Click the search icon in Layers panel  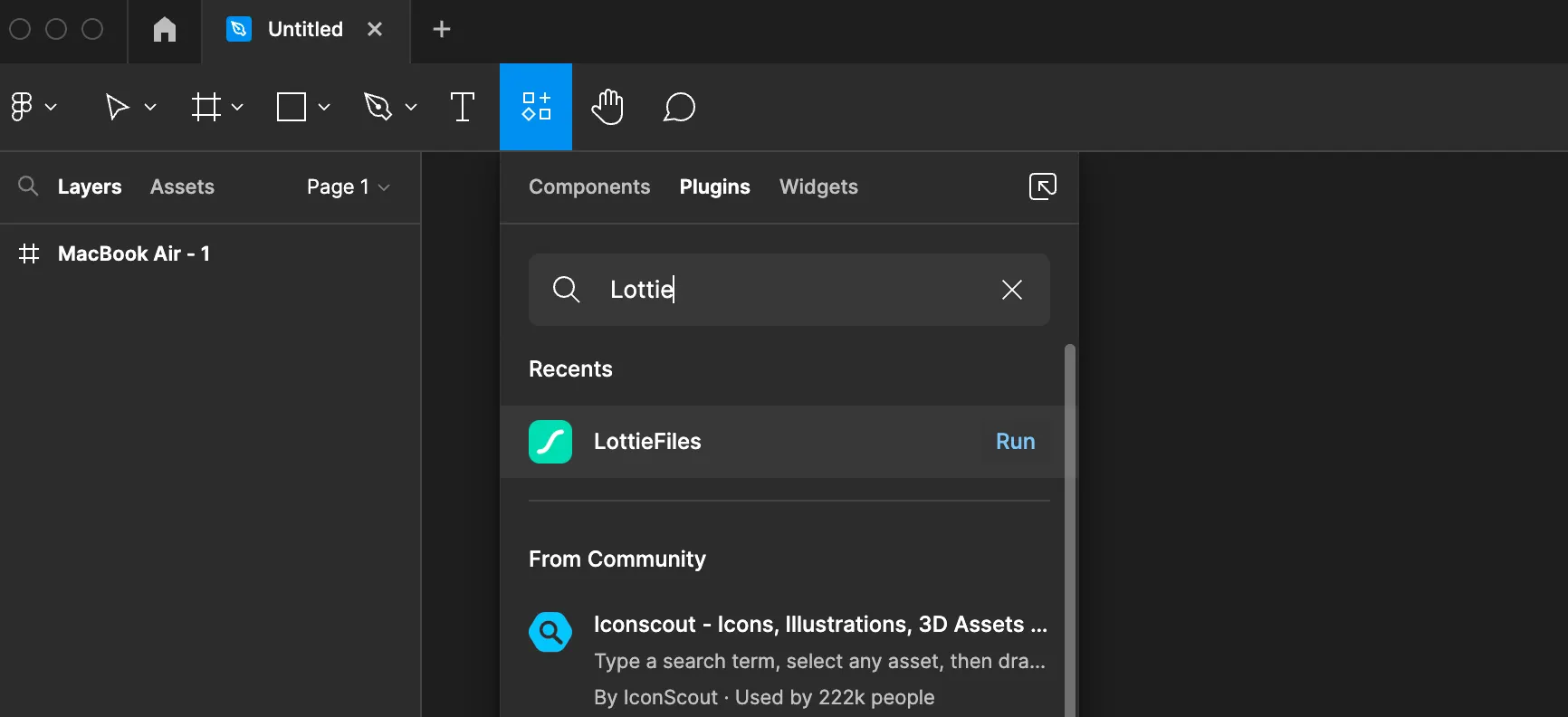point(28,186)
